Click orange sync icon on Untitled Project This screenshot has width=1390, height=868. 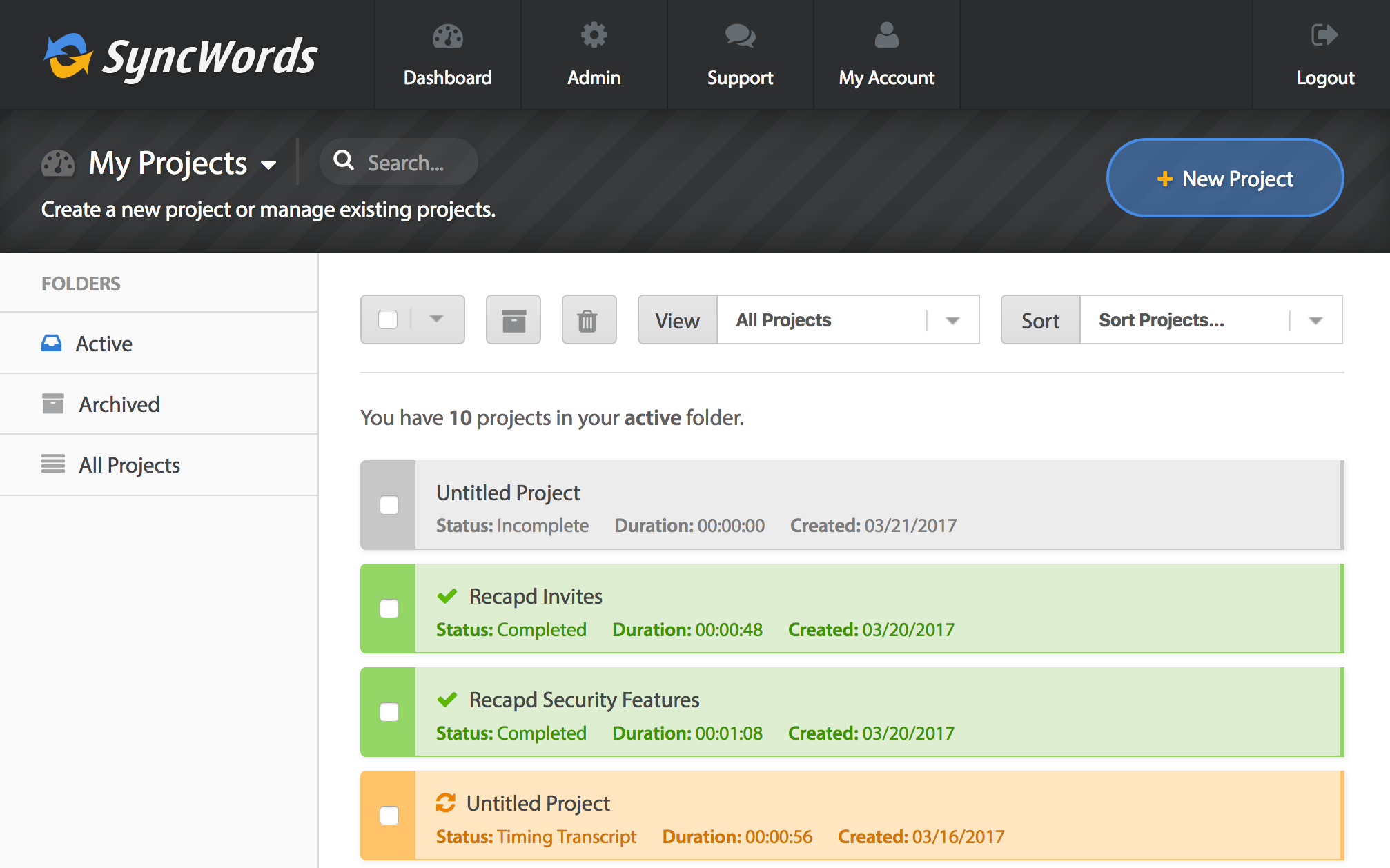(x=446, y=802)
